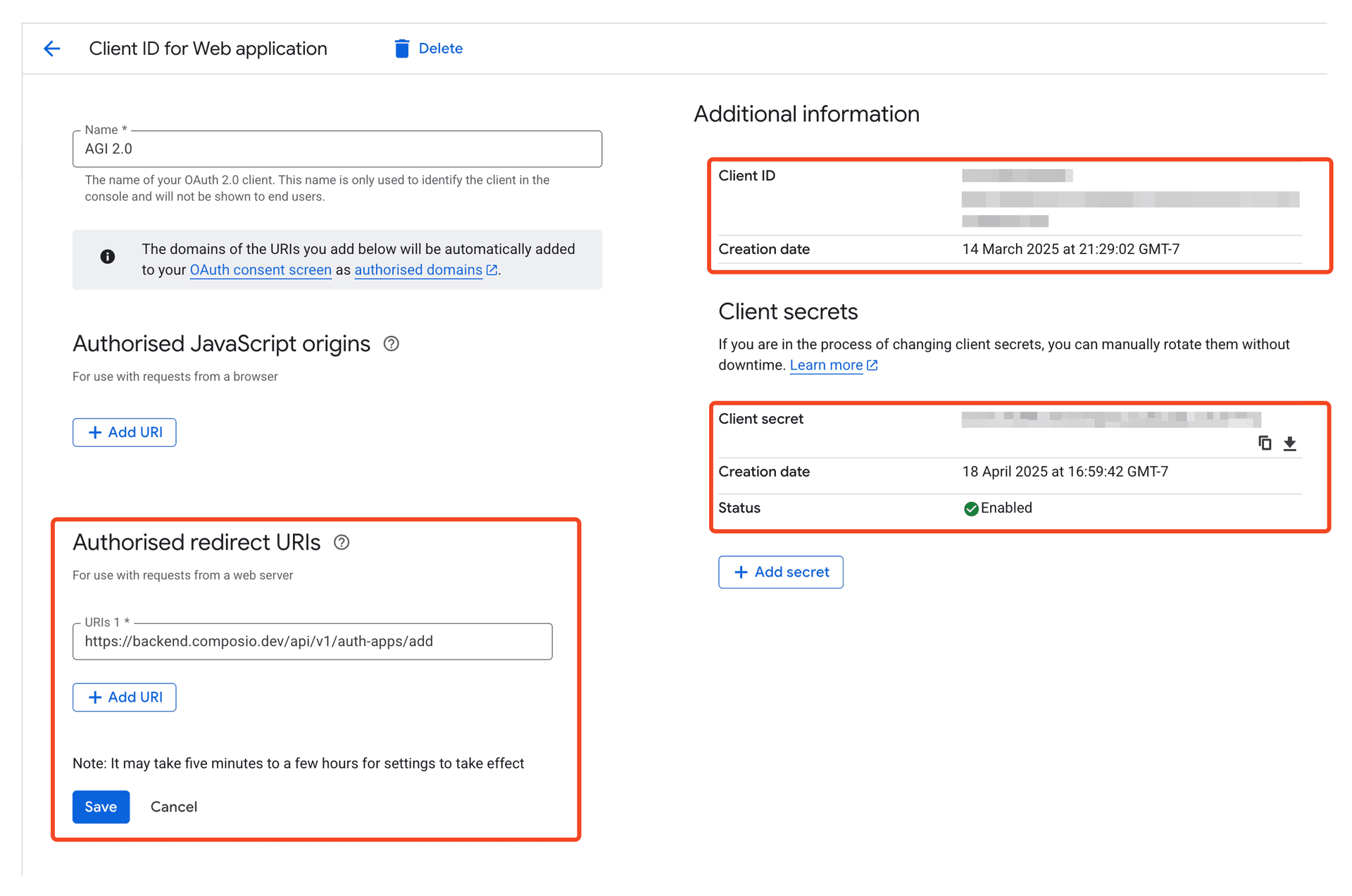Click the external-link icon after authorised domains
This screenshot has height=896, width=1352.
tap(492, 270)
